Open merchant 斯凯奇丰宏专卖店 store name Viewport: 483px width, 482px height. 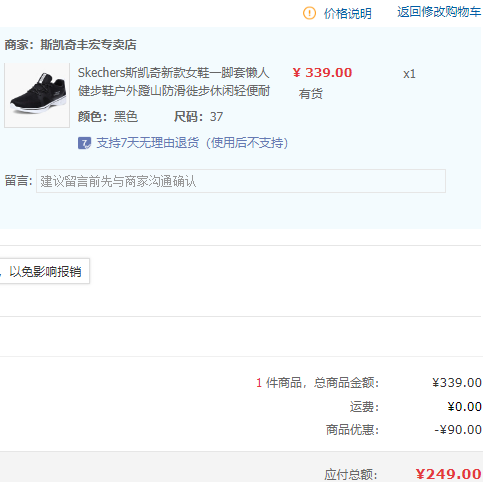pyautogui.click(x=88, y=45)
